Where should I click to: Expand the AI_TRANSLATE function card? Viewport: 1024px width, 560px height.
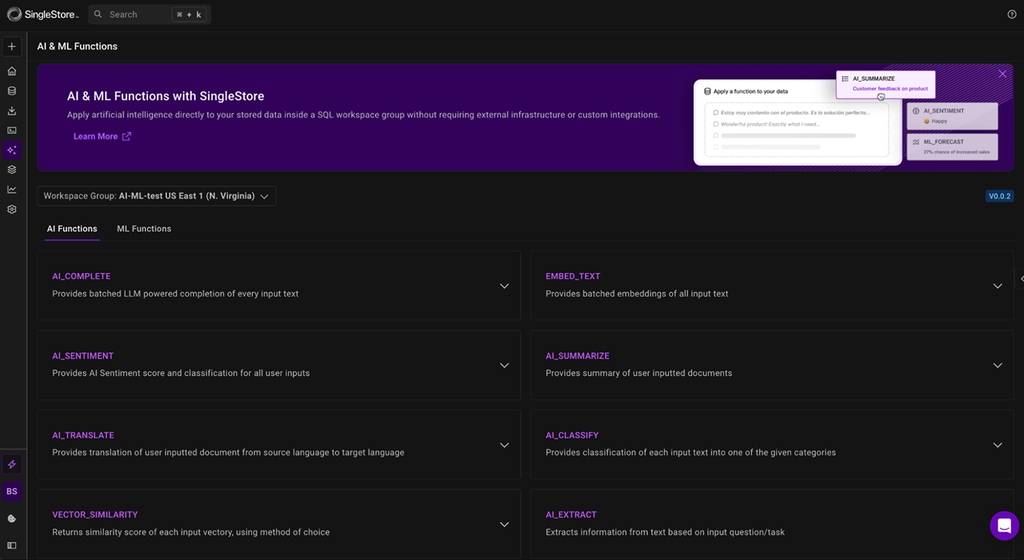click(x=504, y=445)
